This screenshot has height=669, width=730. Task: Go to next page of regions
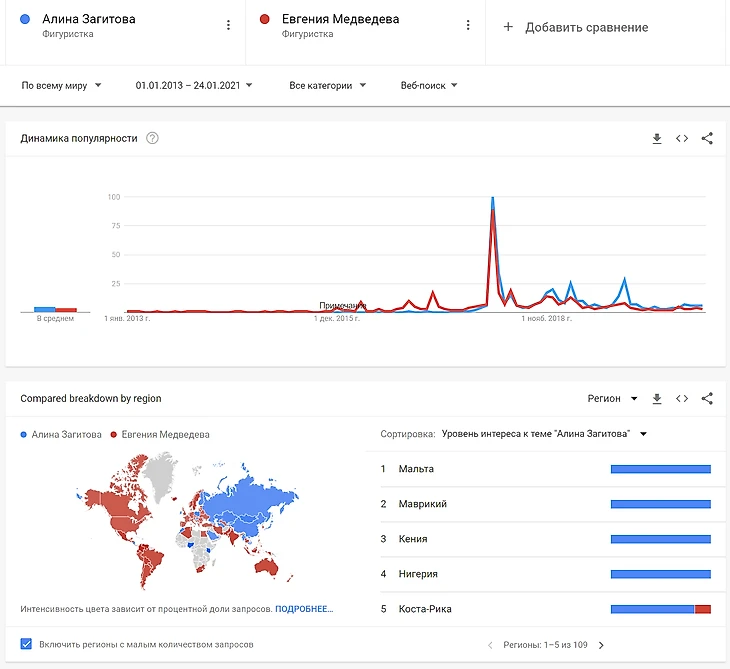(x=601, y=645)
